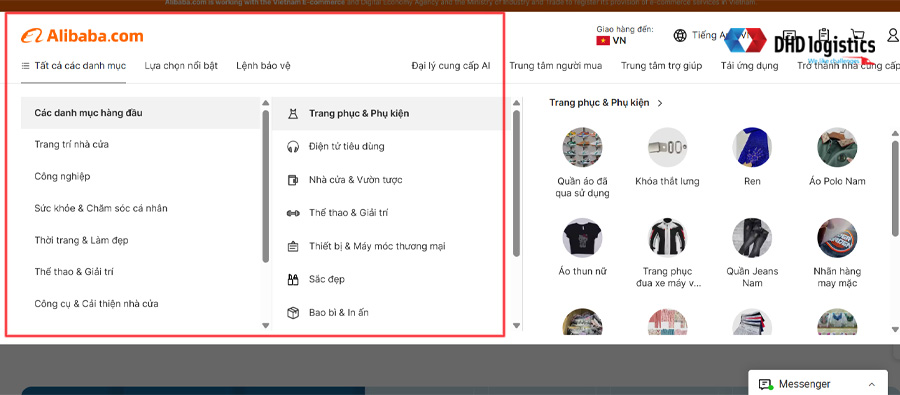Click the Alibaba.com logo
Screen dimensions: 900x395
click(x=82, y=36)
